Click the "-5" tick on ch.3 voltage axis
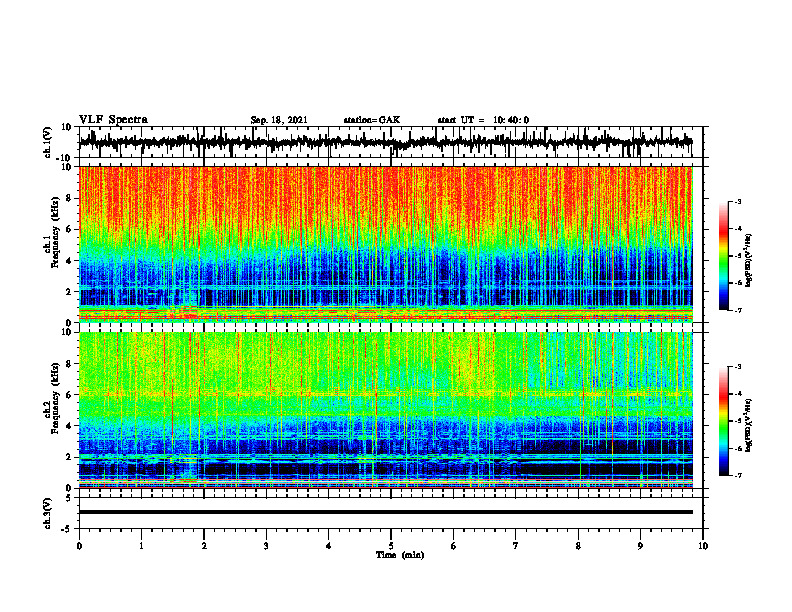Viewport: 792px width, 612px height. coord(67,529)
